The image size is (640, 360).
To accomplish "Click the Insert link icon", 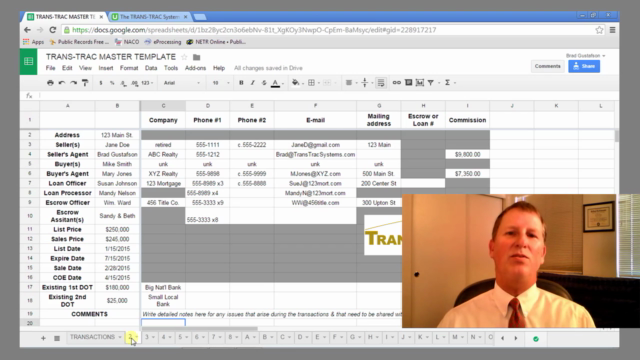I will 396,83.
